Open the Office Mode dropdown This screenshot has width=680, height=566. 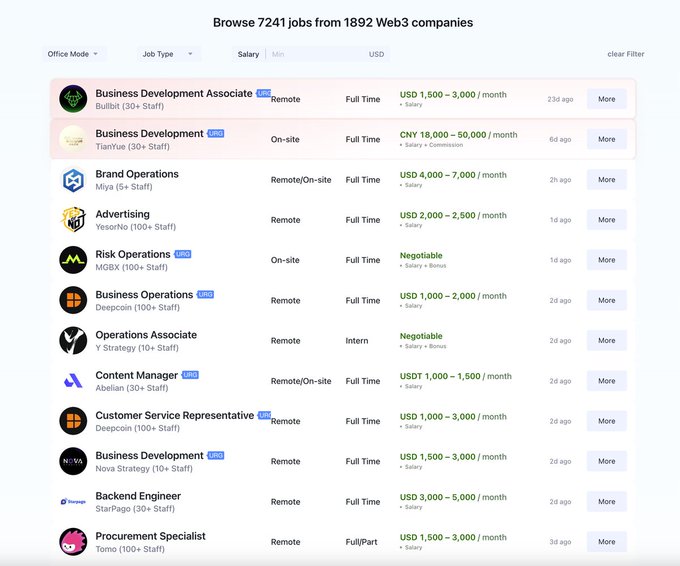pyautogui.click(x=73, y=54)
